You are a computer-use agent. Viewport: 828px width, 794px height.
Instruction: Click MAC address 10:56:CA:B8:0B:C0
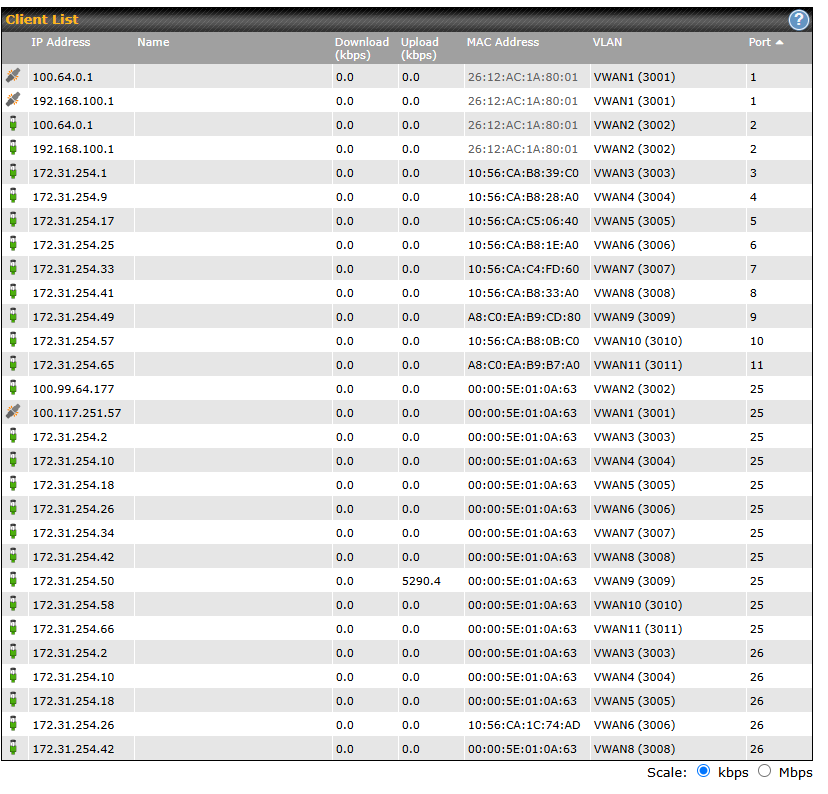tap(523, 341)
